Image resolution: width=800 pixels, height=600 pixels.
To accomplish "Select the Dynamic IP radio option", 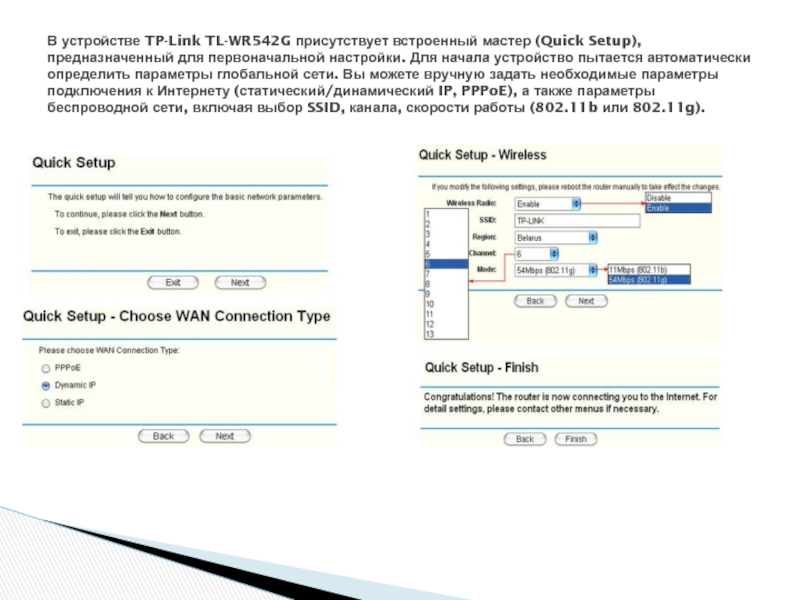I will pos(46,386).
